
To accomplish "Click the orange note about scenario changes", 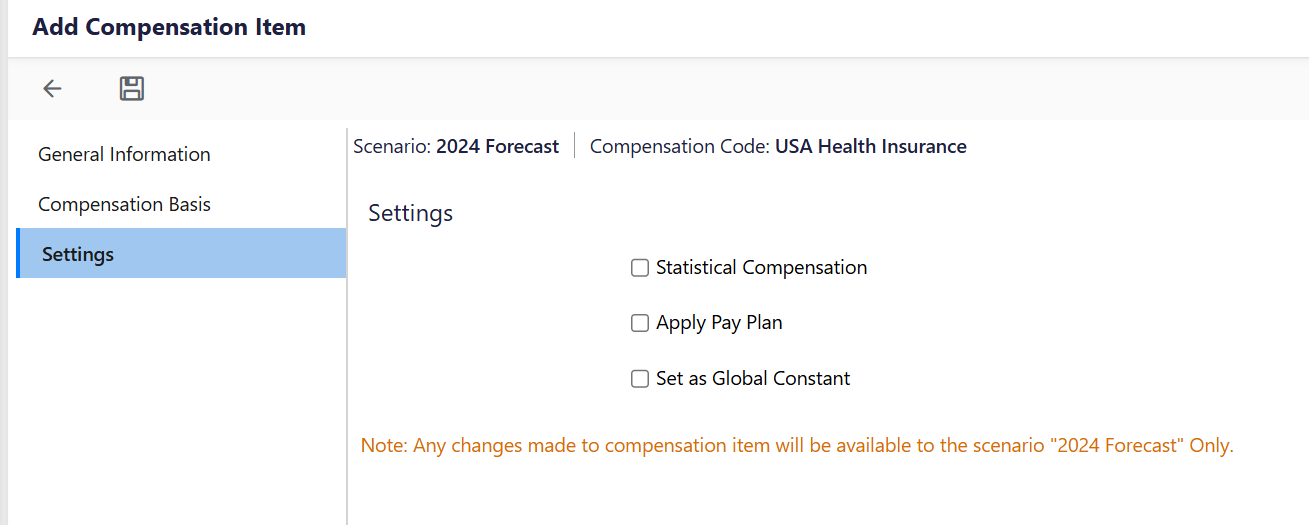I will click(x=797, y=445).
